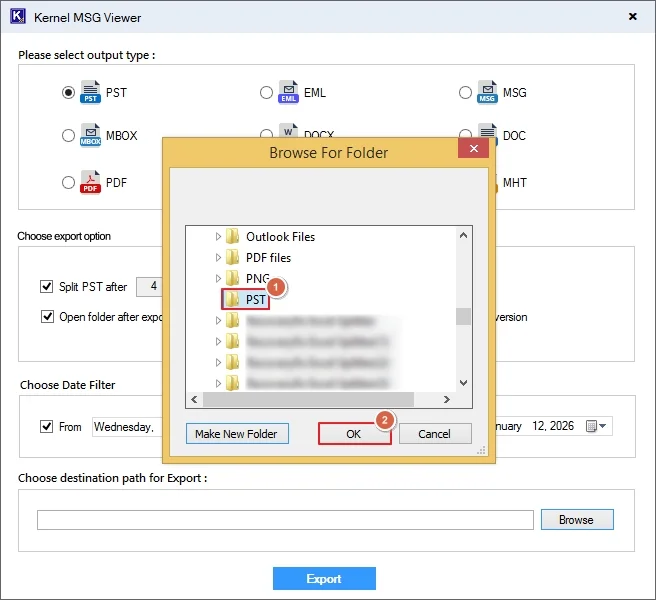The width and height of the screenshot is (656, 600).
Task: Choose the MSG output radio button
Action: 465,93
